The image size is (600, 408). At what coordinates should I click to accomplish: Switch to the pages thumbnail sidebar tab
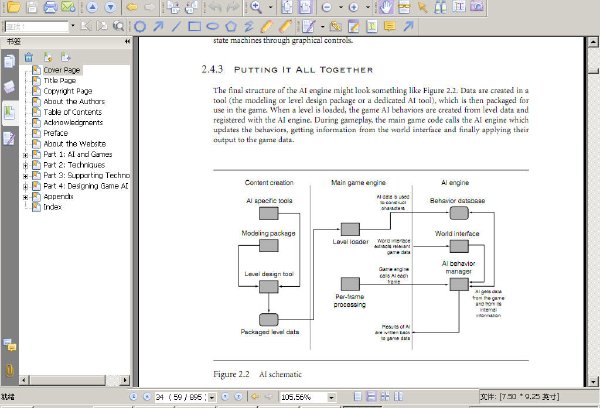tap(9, 61)
